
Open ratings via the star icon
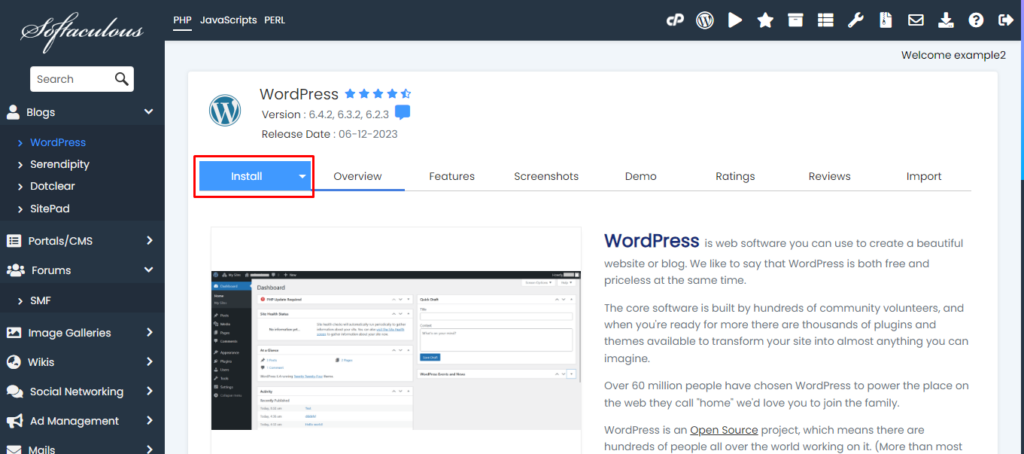click(x=765, y=20)
